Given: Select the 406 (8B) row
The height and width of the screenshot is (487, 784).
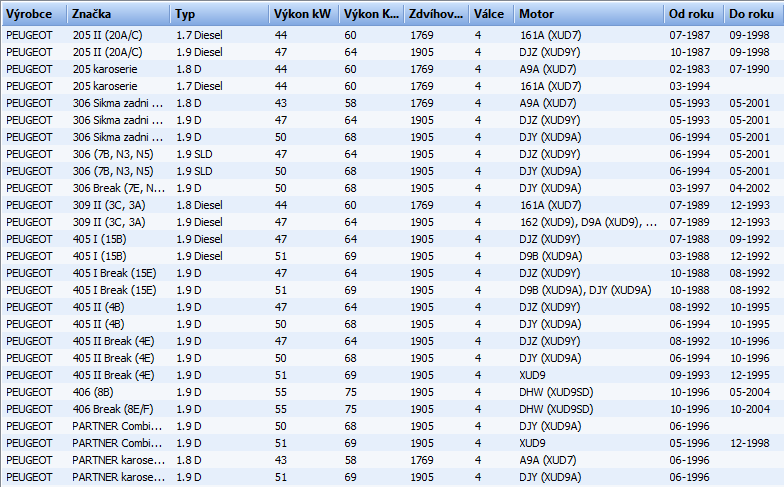Looking at the screenshot, I should coord(392,392).
